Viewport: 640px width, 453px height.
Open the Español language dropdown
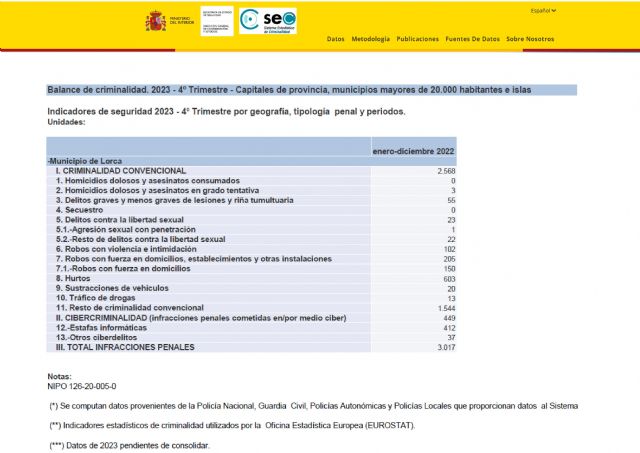tap(544, 11)
